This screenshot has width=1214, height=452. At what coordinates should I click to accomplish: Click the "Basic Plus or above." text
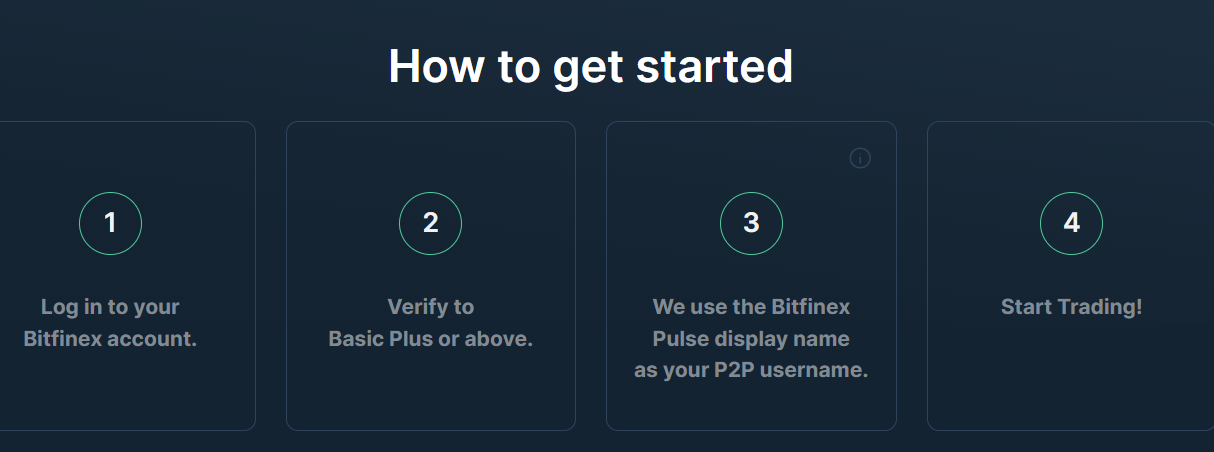430,339
